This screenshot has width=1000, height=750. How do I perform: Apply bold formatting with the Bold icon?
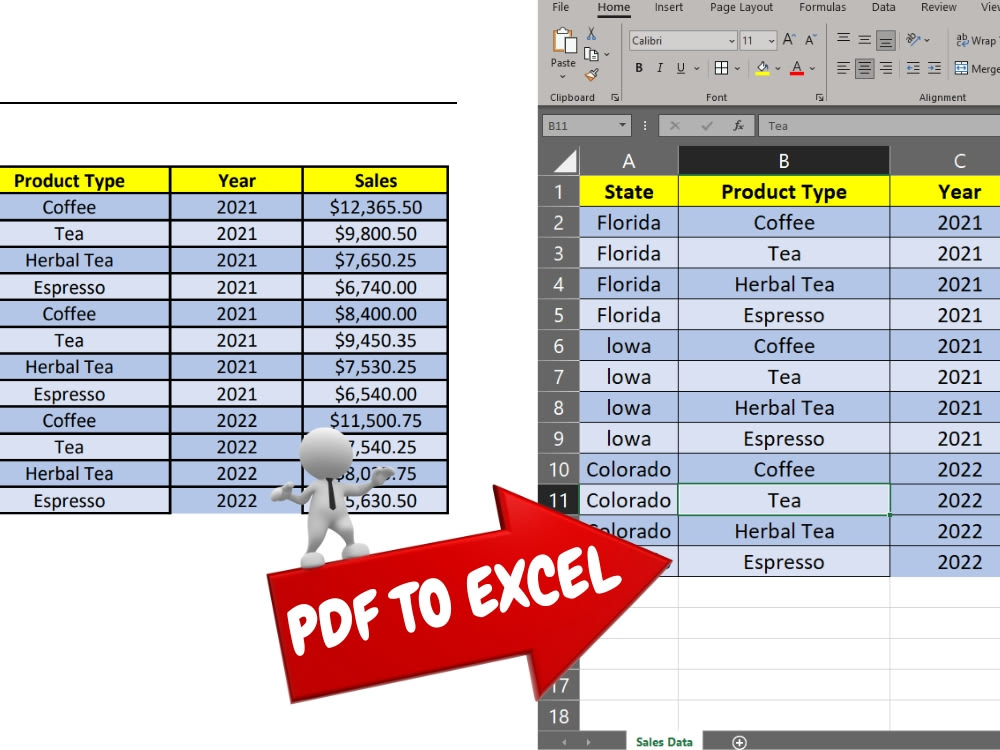(x=638, y=68)
